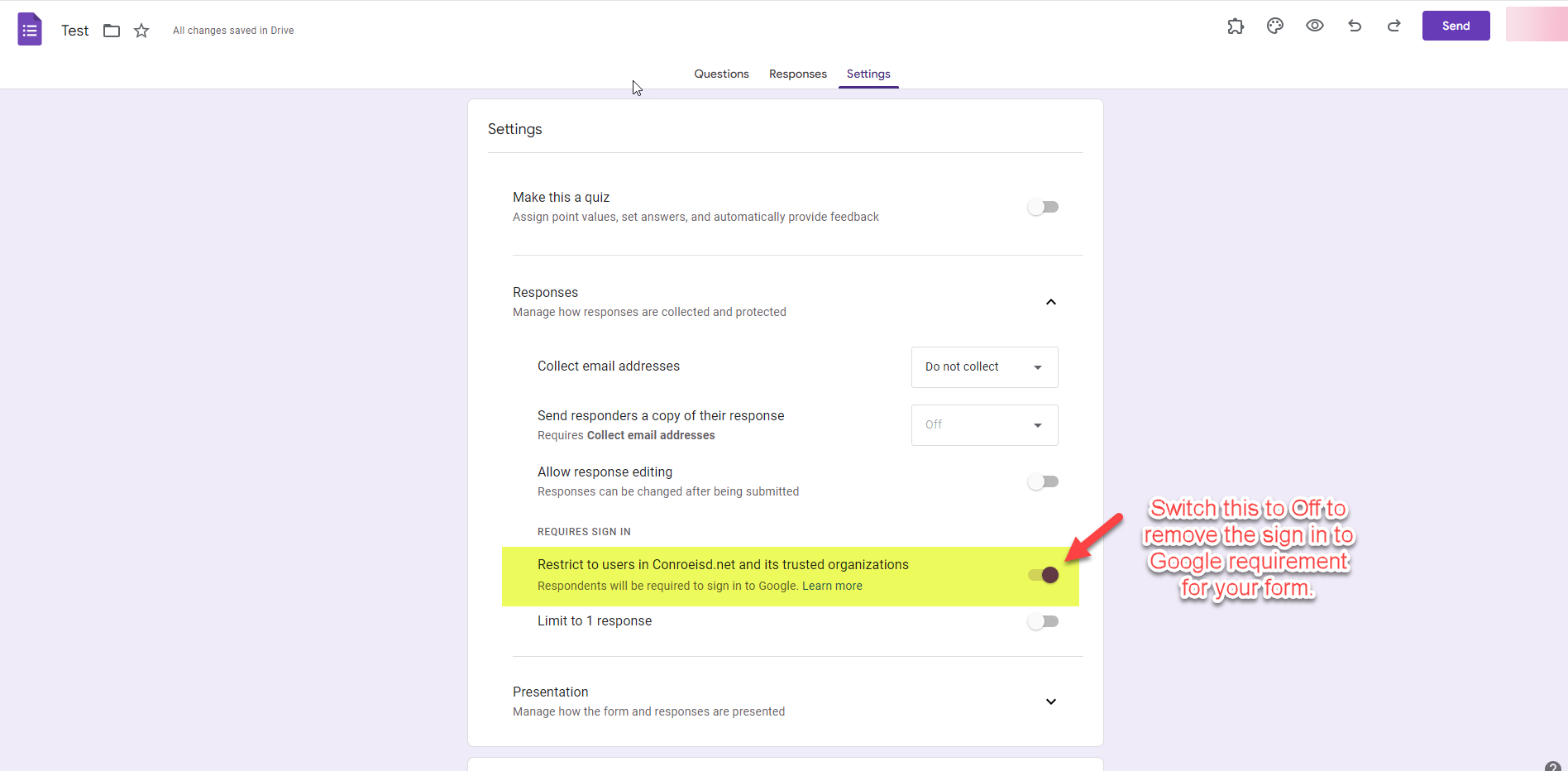Screen dimensions: 1568x771
Task: Open the customize theme palette icon
Action: 1275,26
